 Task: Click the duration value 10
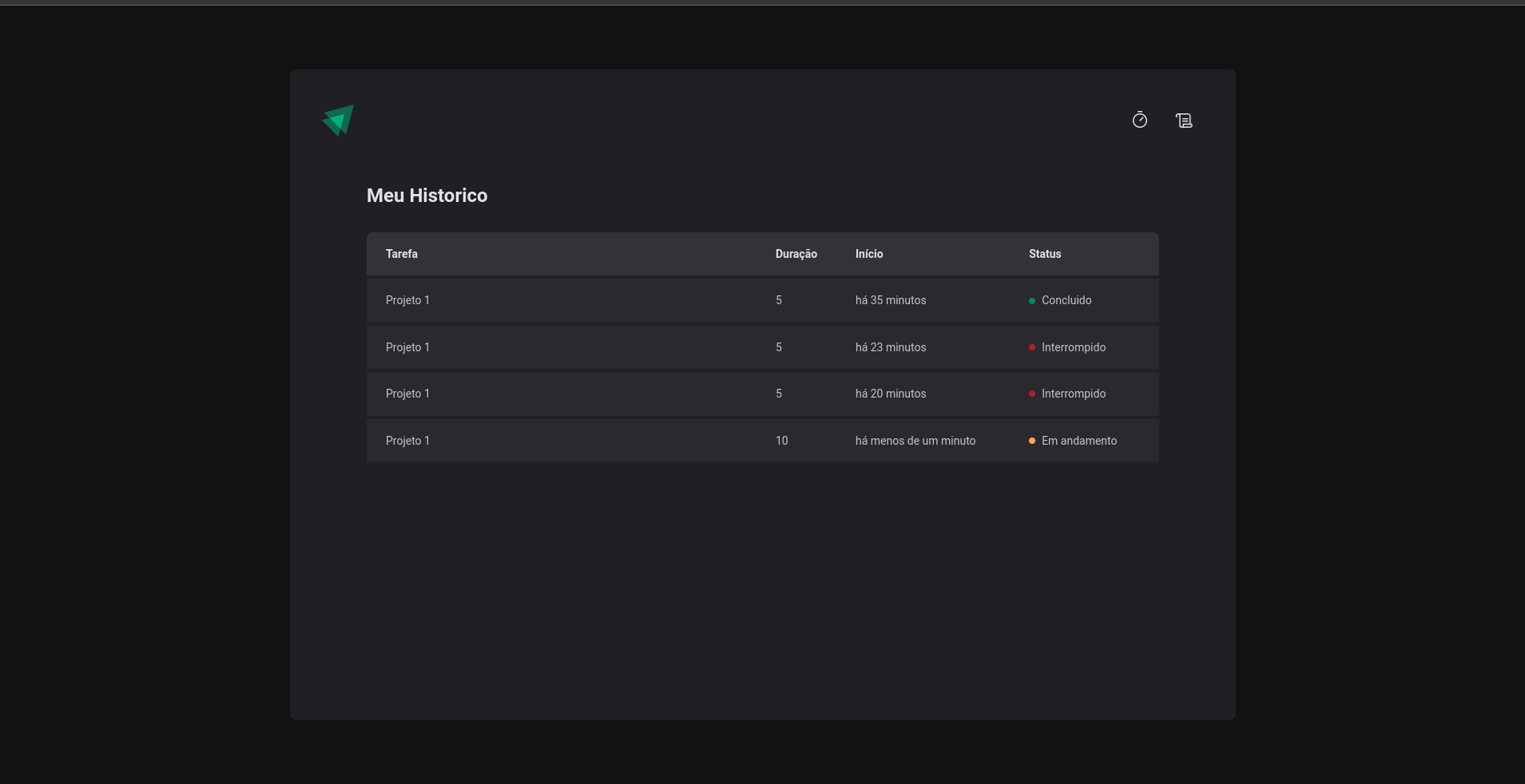pos(782,441)
